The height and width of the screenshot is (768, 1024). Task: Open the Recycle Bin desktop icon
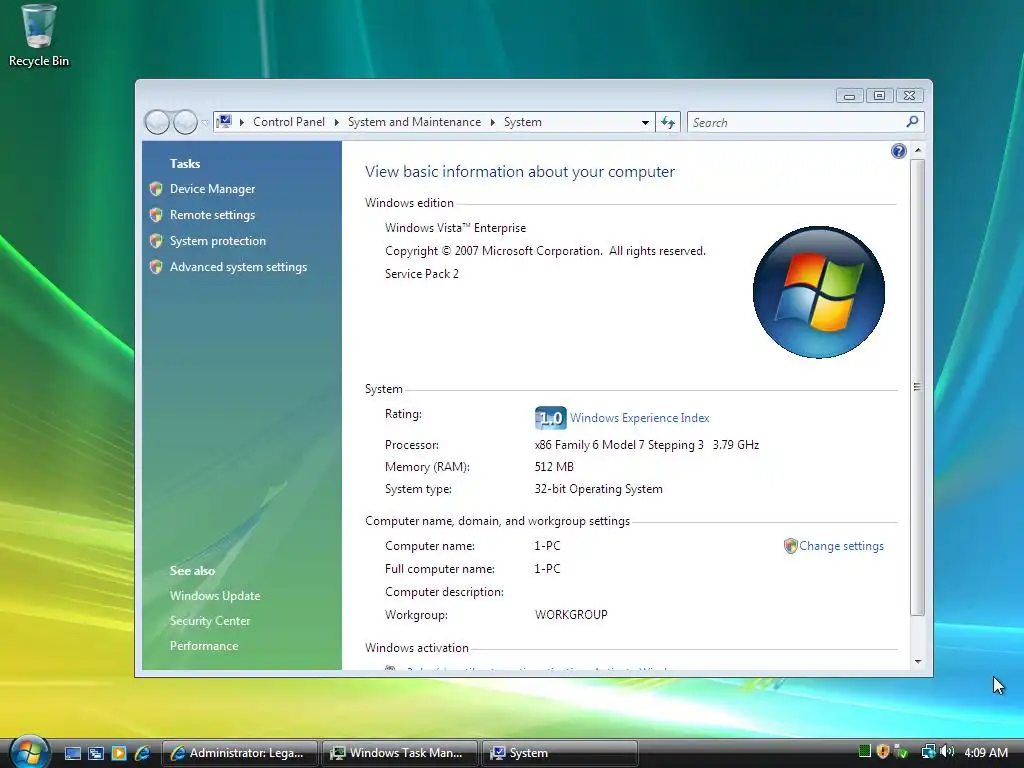[39, 37]
